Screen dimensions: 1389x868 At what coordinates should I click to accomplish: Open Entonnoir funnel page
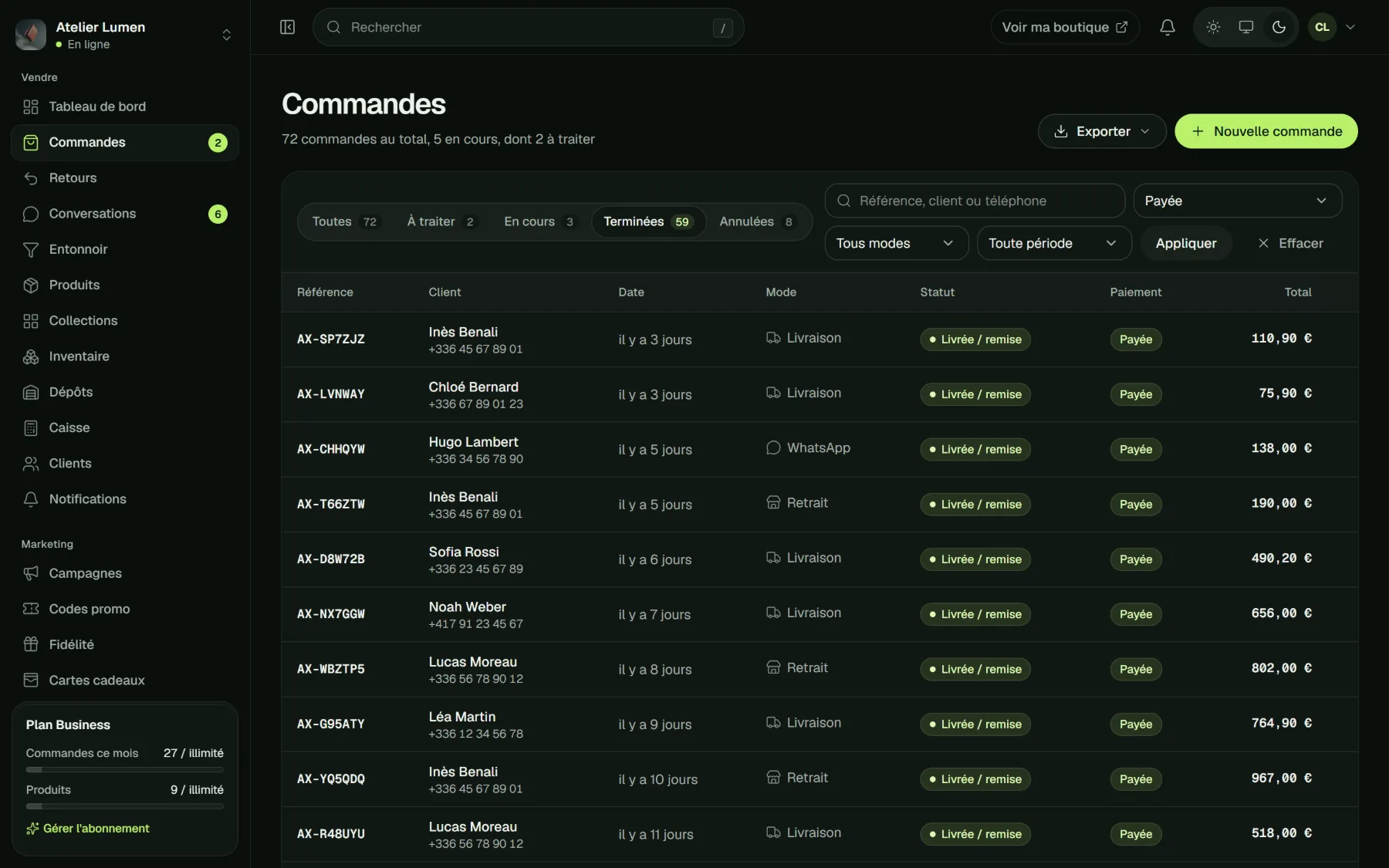pos(125,249)
